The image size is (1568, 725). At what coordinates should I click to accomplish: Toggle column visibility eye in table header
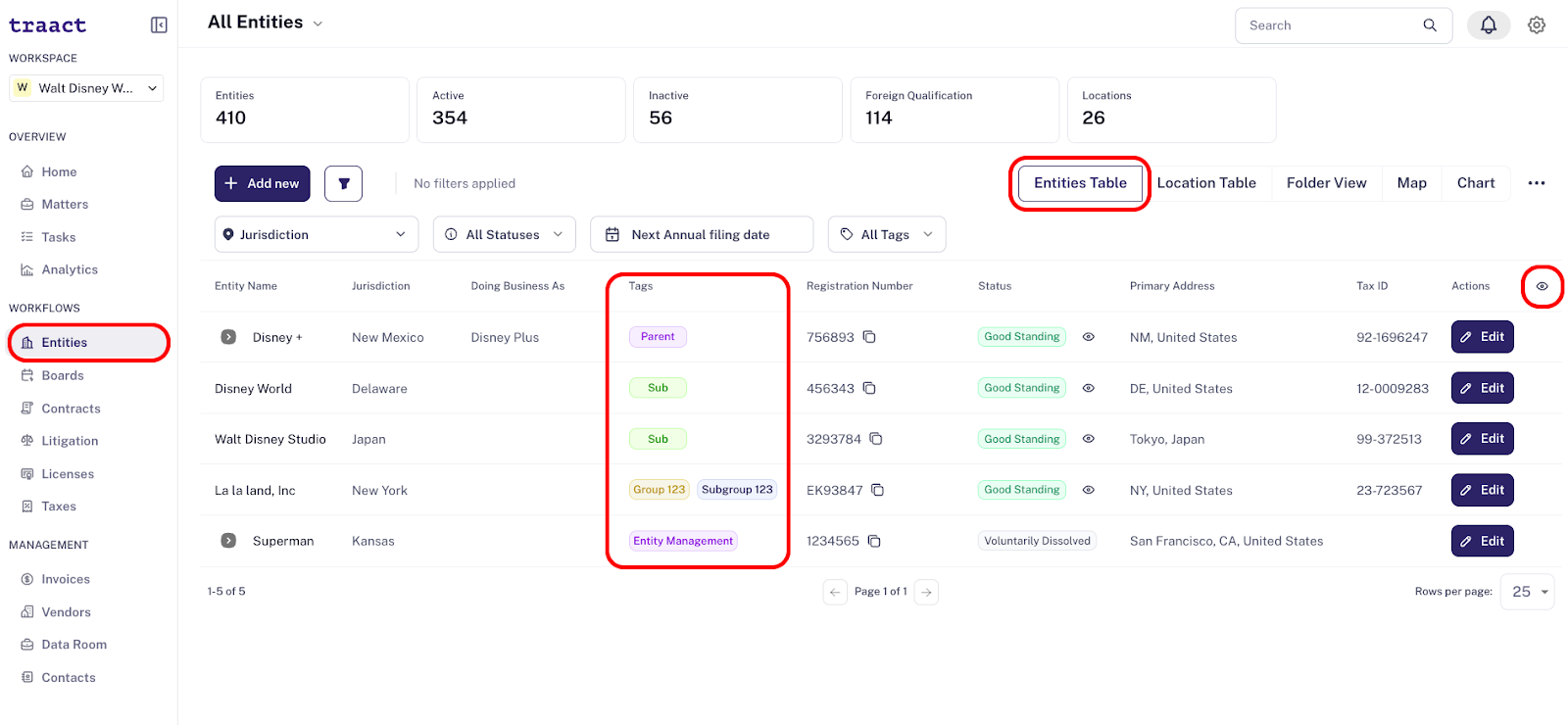click(1543, 286)
